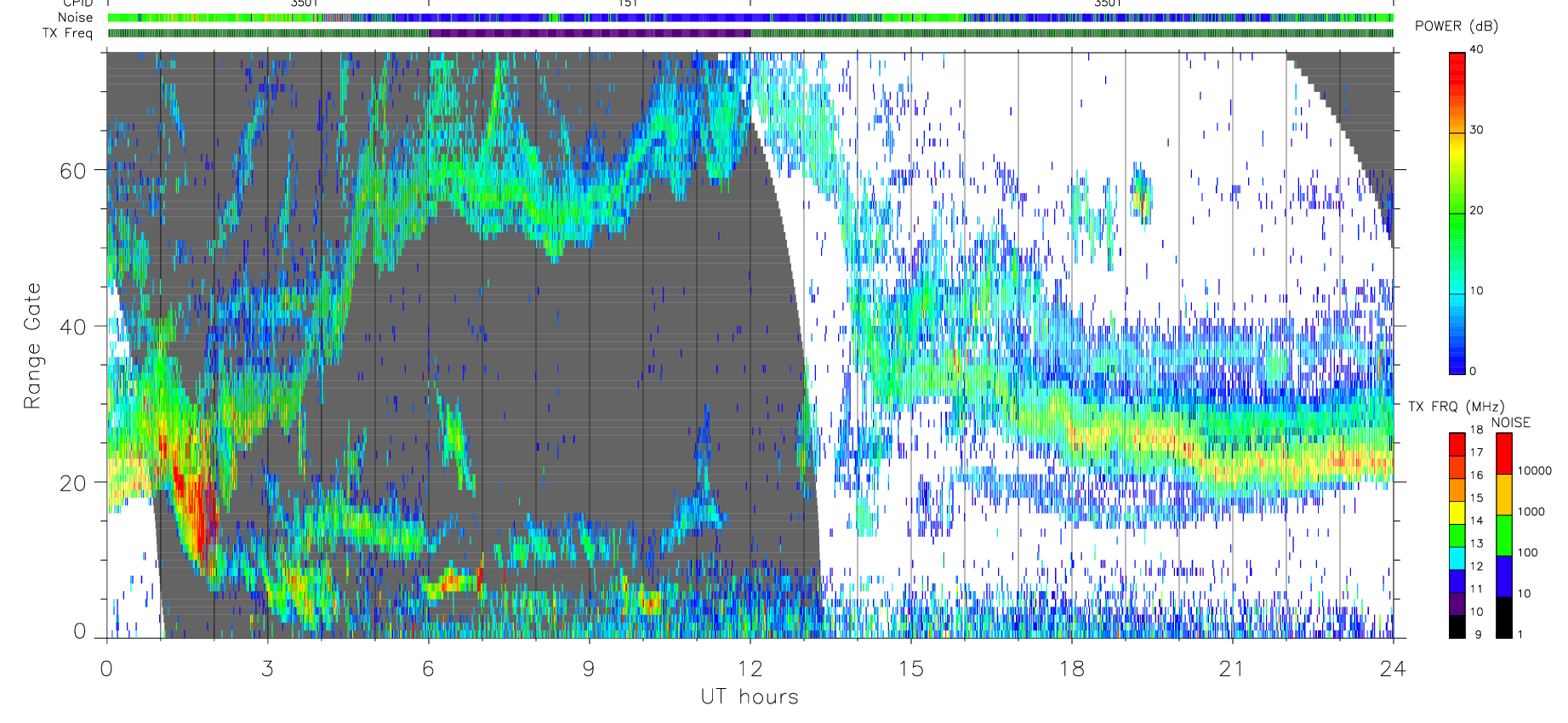Click the 10 label on POWER colorbar
The width and height of the screenshot is (1568, 723).
pyautogui.click(x=1476, y=291)
